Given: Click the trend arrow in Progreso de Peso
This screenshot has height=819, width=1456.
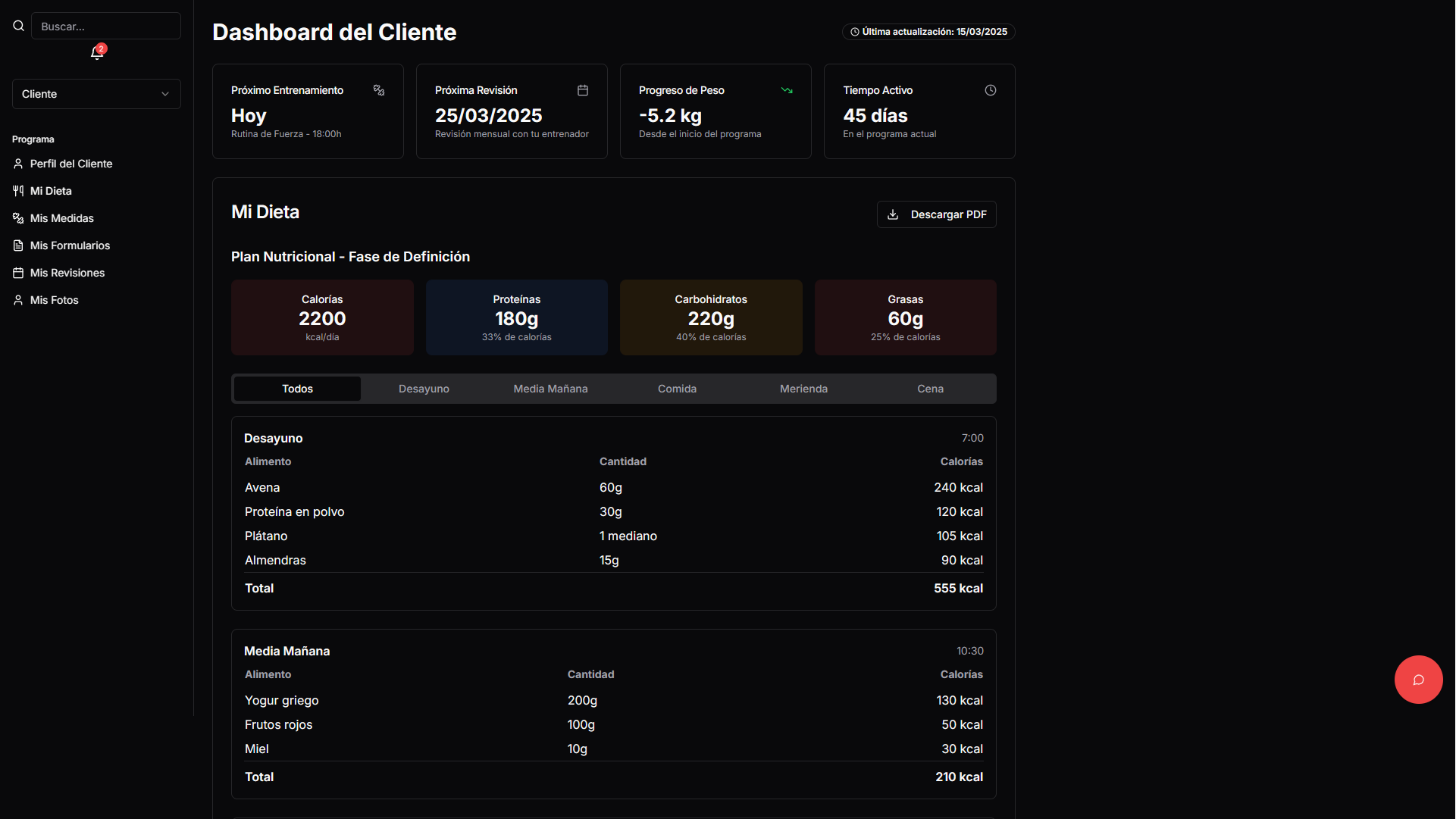Looking at the screenshot, I should (x=787, y=90).
